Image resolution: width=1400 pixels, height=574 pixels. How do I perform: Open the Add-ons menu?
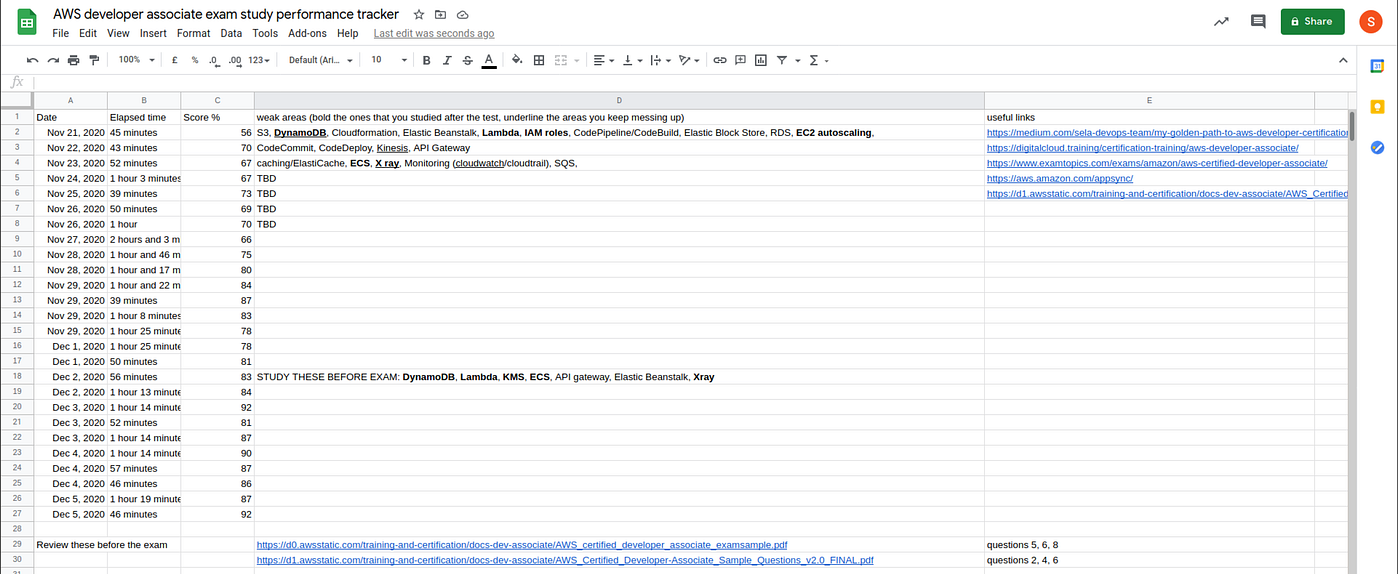(x=307, y=33)
